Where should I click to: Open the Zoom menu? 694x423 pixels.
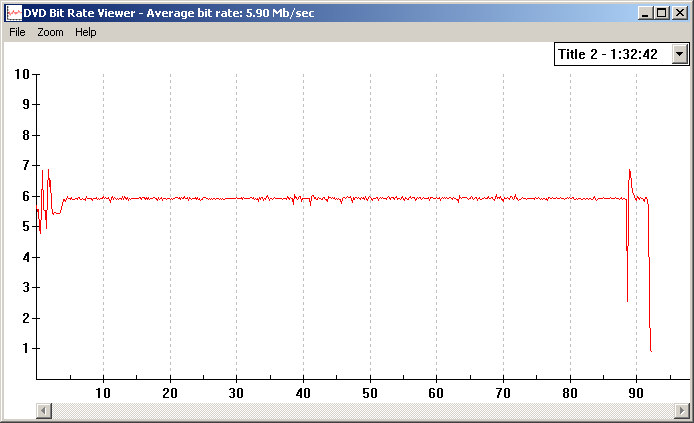pyautogui.click(x=50, y=32)
